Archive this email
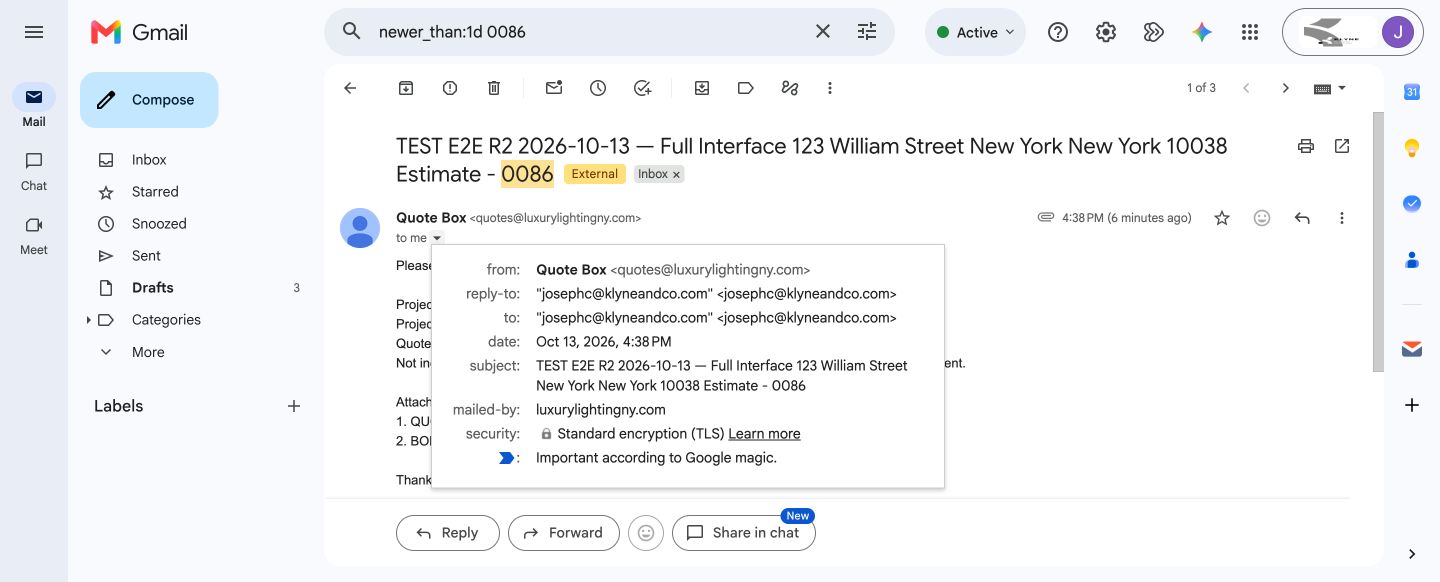Viewport: 1440px width, 582px height. pos(406,88)
